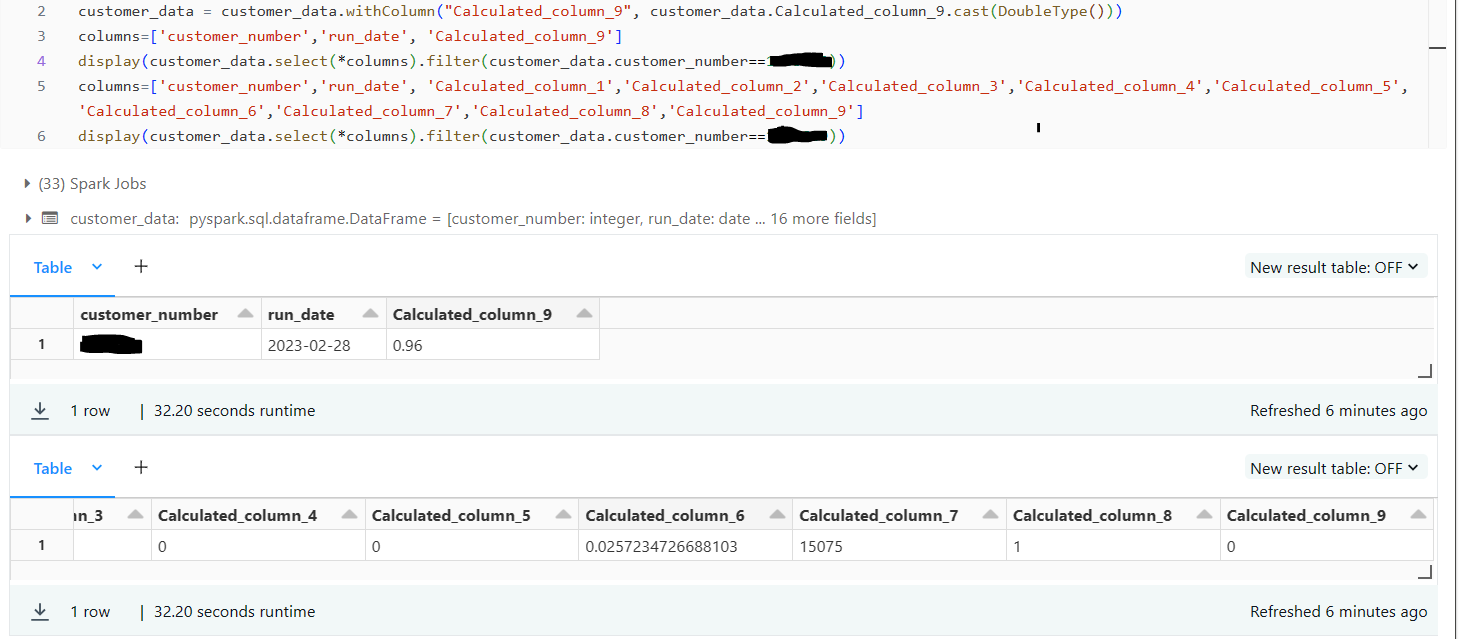The width and height of the screenshot is (1460, 639).
Task: Click the Calculated_column_4 header
Action: [237, 515]
